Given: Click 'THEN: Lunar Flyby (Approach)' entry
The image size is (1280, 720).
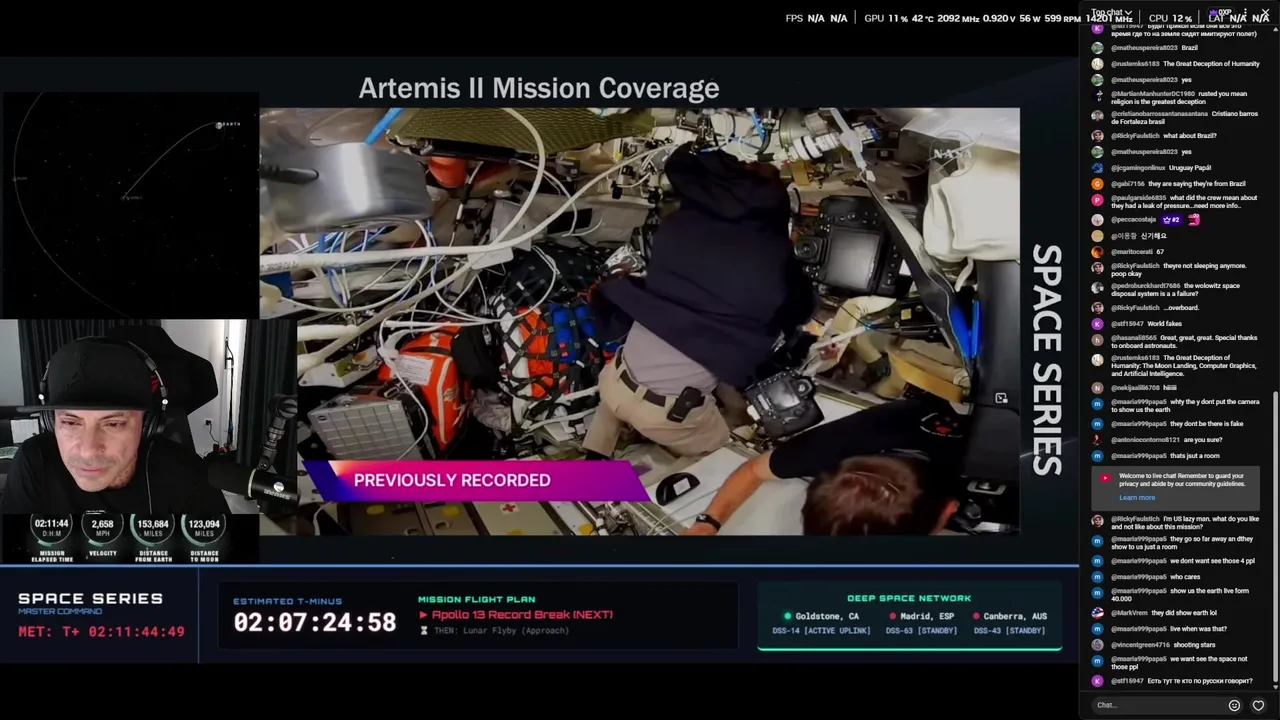Looking at the screenshot, I should (x=494, y=631).
